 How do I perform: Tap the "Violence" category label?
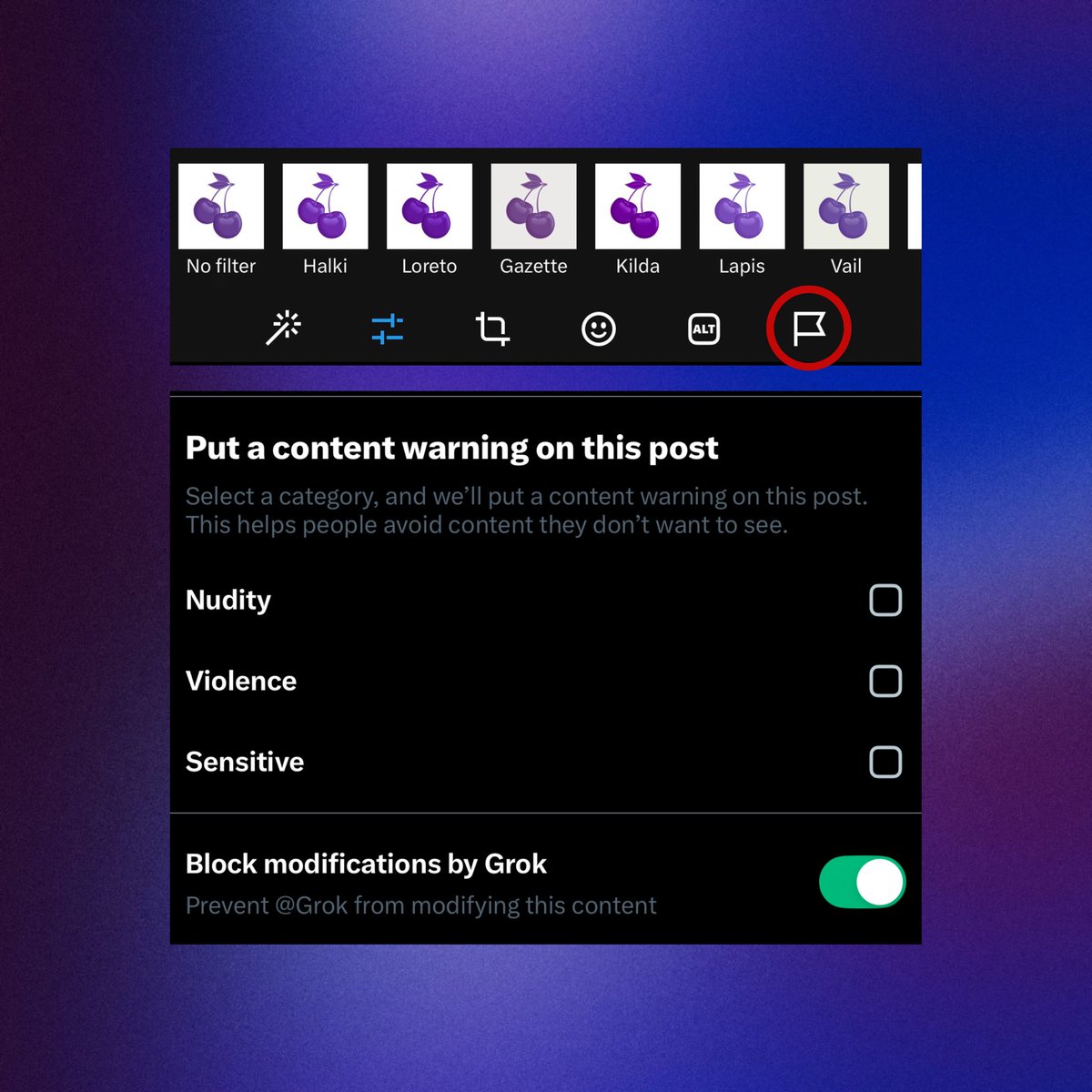pyautogui.click(x=241, y=681)
